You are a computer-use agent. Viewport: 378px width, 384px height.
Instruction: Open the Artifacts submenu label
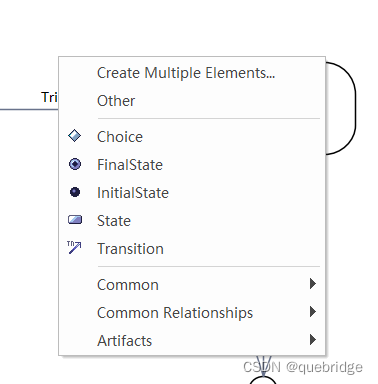[x=125, y=341]
